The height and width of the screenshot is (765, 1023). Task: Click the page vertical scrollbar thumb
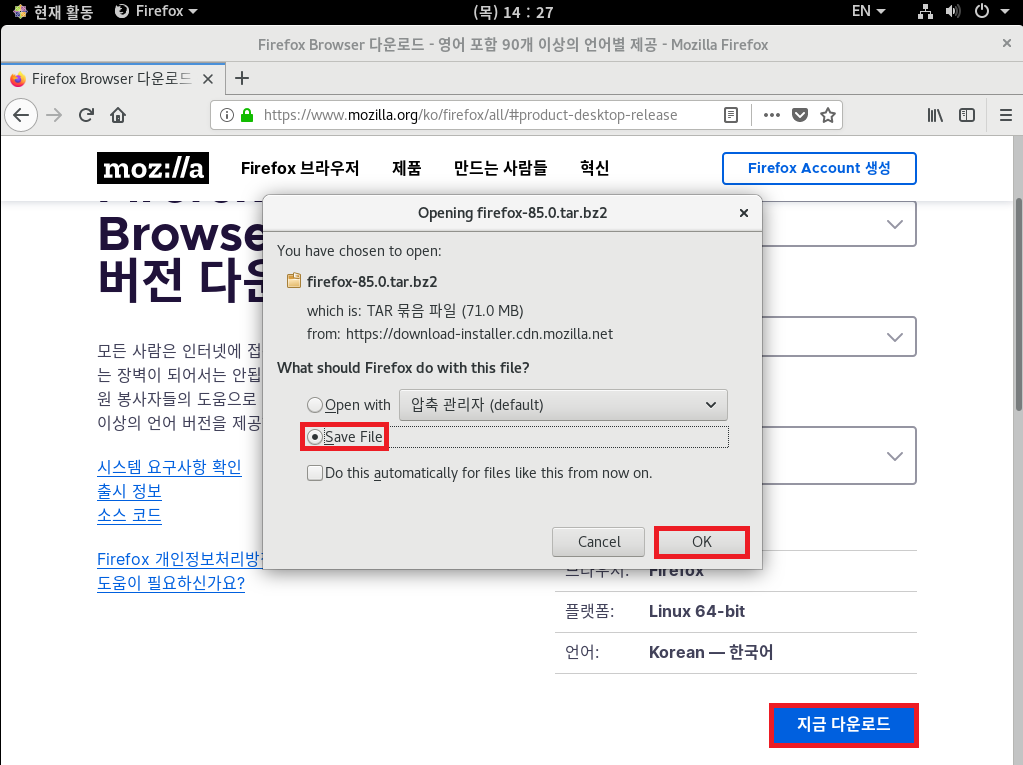click(1018, 305)
